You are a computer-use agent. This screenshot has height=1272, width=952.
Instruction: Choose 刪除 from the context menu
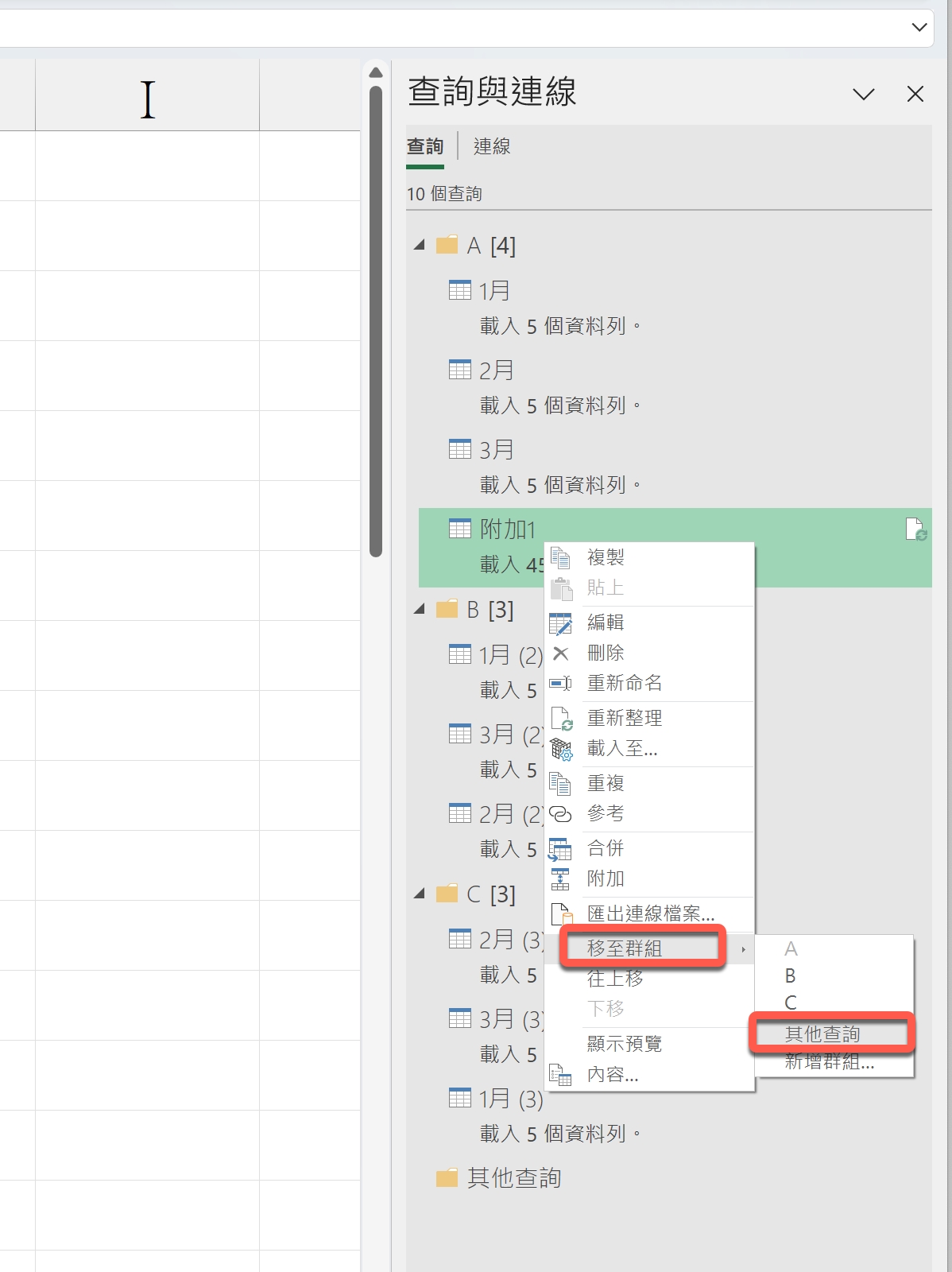tap(606, 653)
